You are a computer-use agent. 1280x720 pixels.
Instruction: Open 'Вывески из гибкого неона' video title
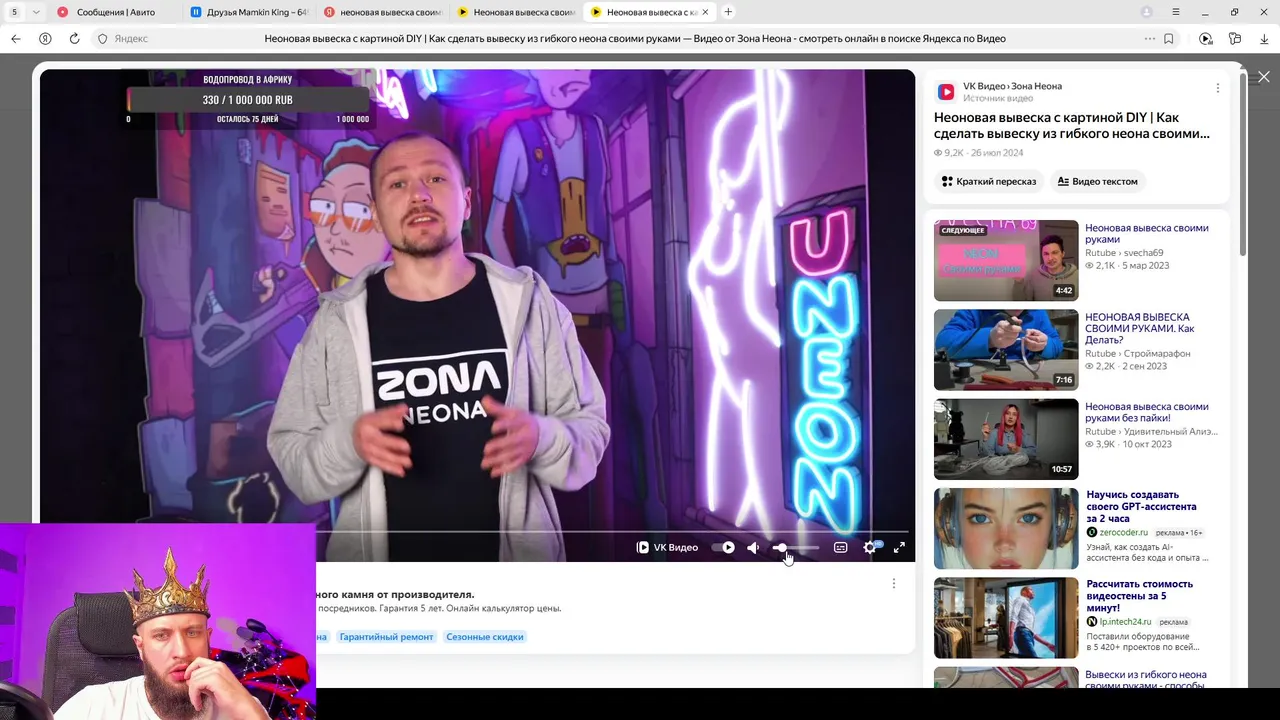(x=1146, y=680)
